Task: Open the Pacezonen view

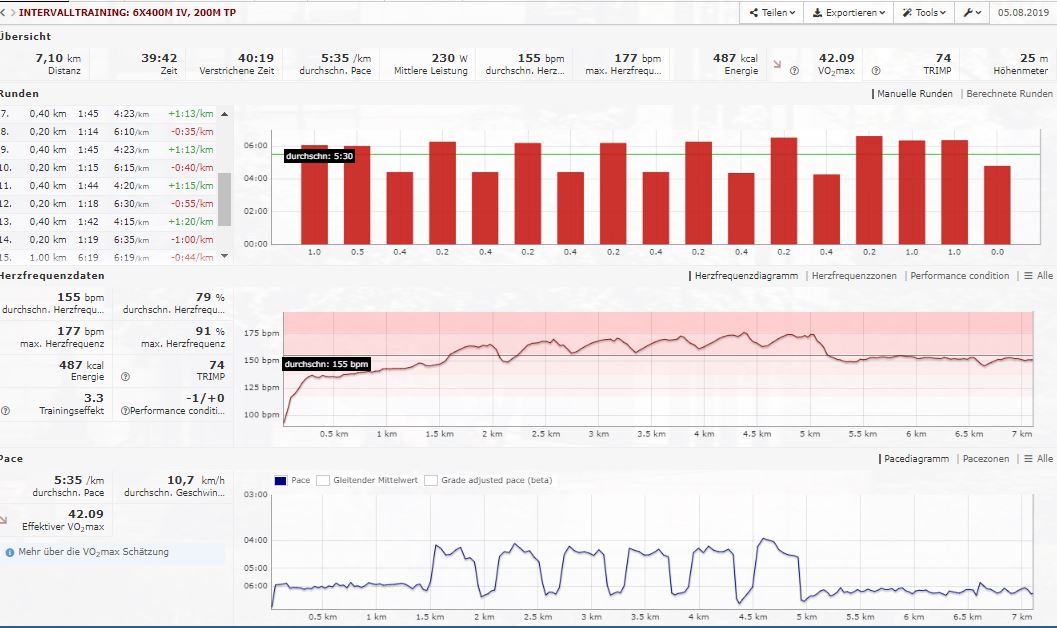Action: (x=986, y=458)
